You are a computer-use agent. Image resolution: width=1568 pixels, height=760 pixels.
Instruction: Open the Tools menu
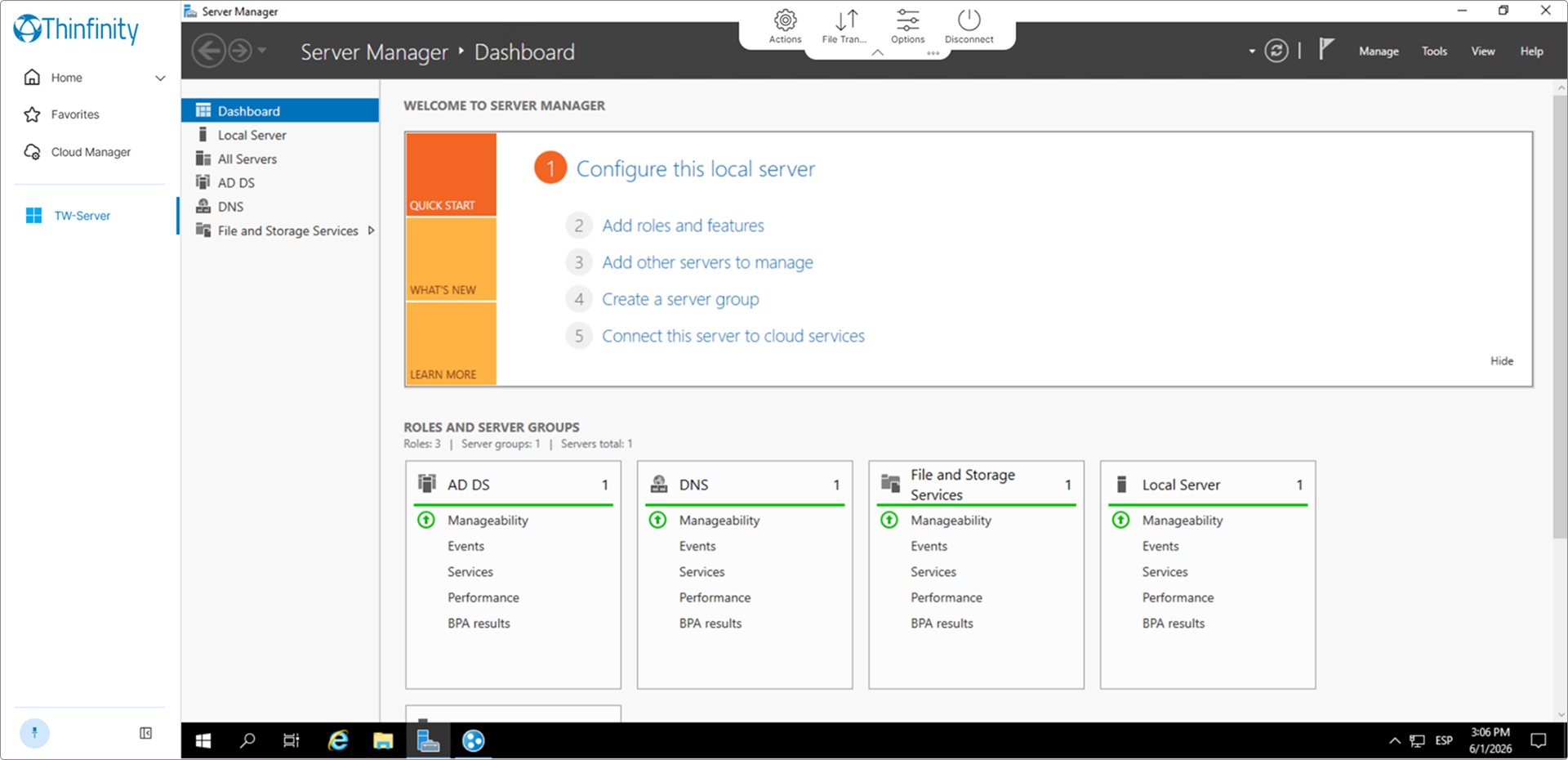pyautogui.click(x=1434, y=51)
